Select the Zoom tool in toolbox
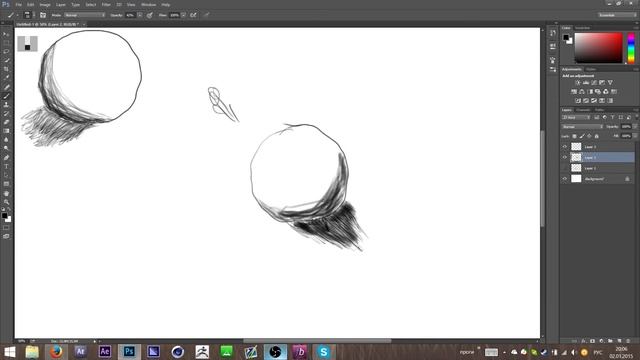Image resolution: width=640 pixels, height=360 pixels. [6, 202]
